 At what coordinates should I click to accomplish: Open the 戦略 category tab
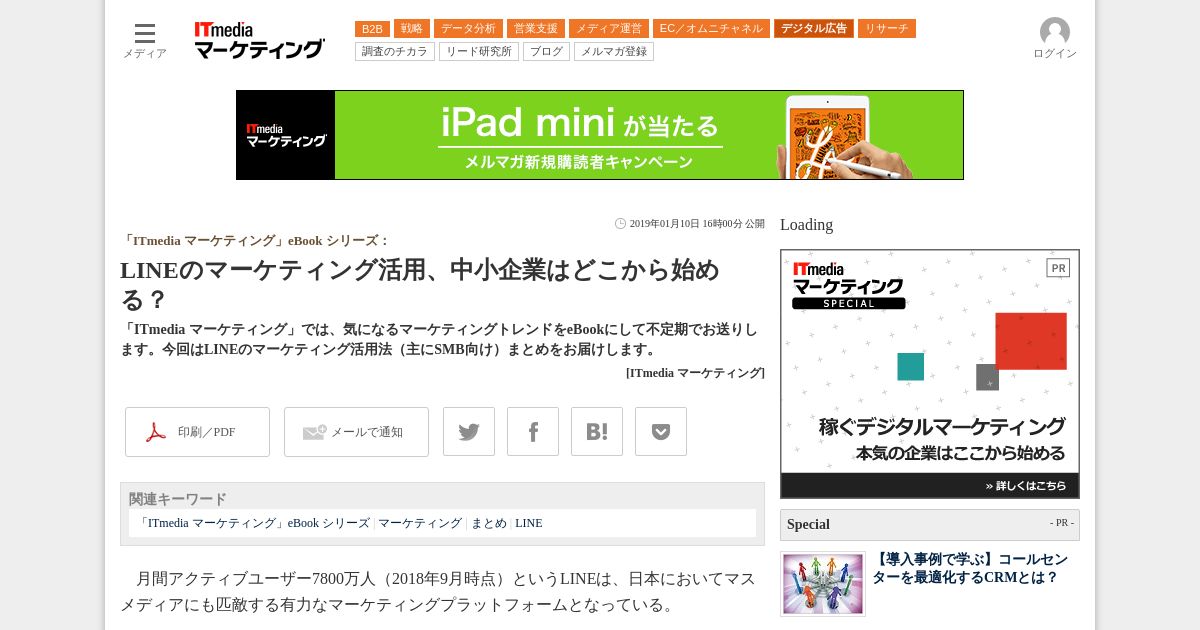pos(412,29)
